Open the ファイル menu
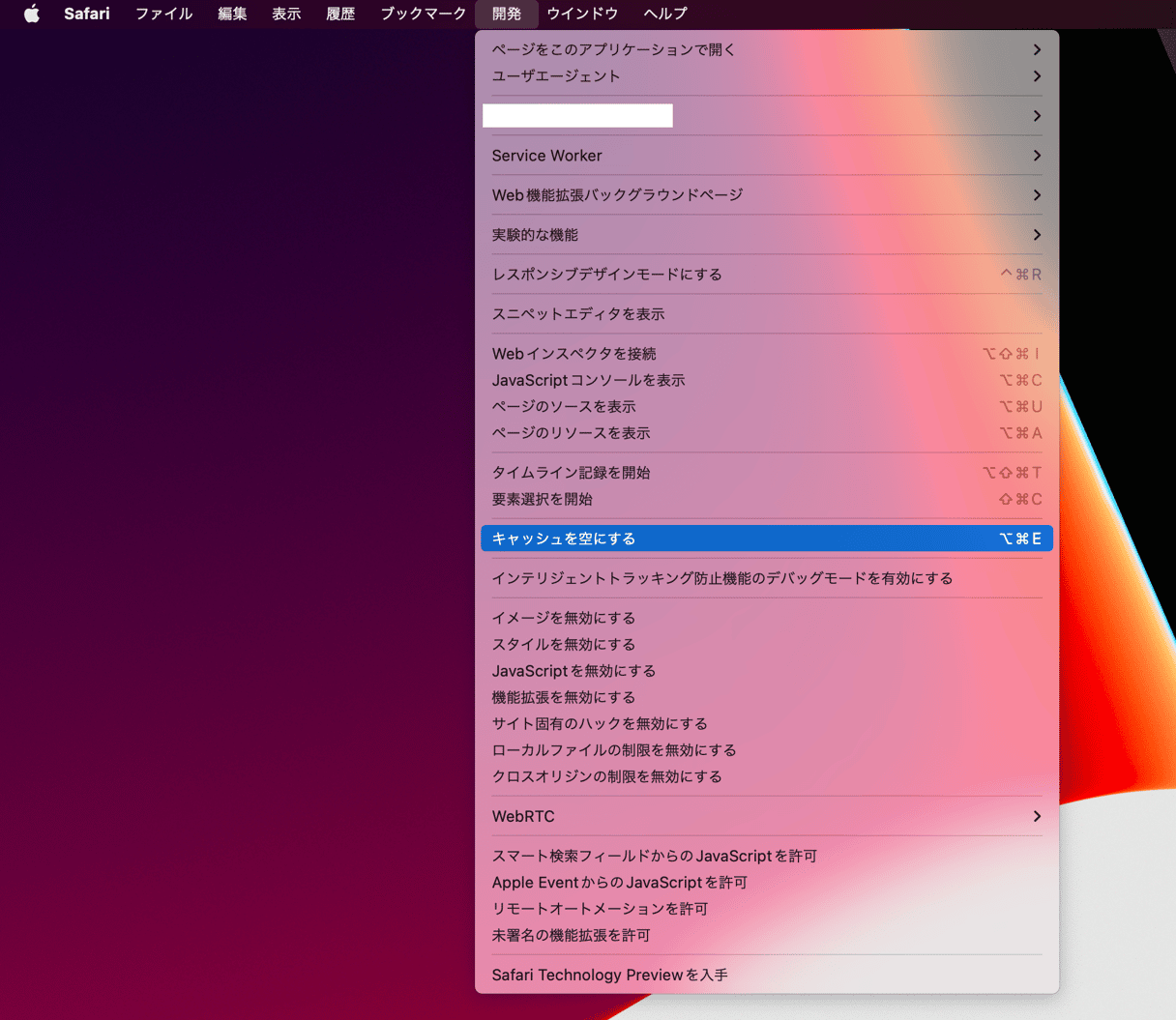Screen dimensions: 1176x1020 point(163,14)
